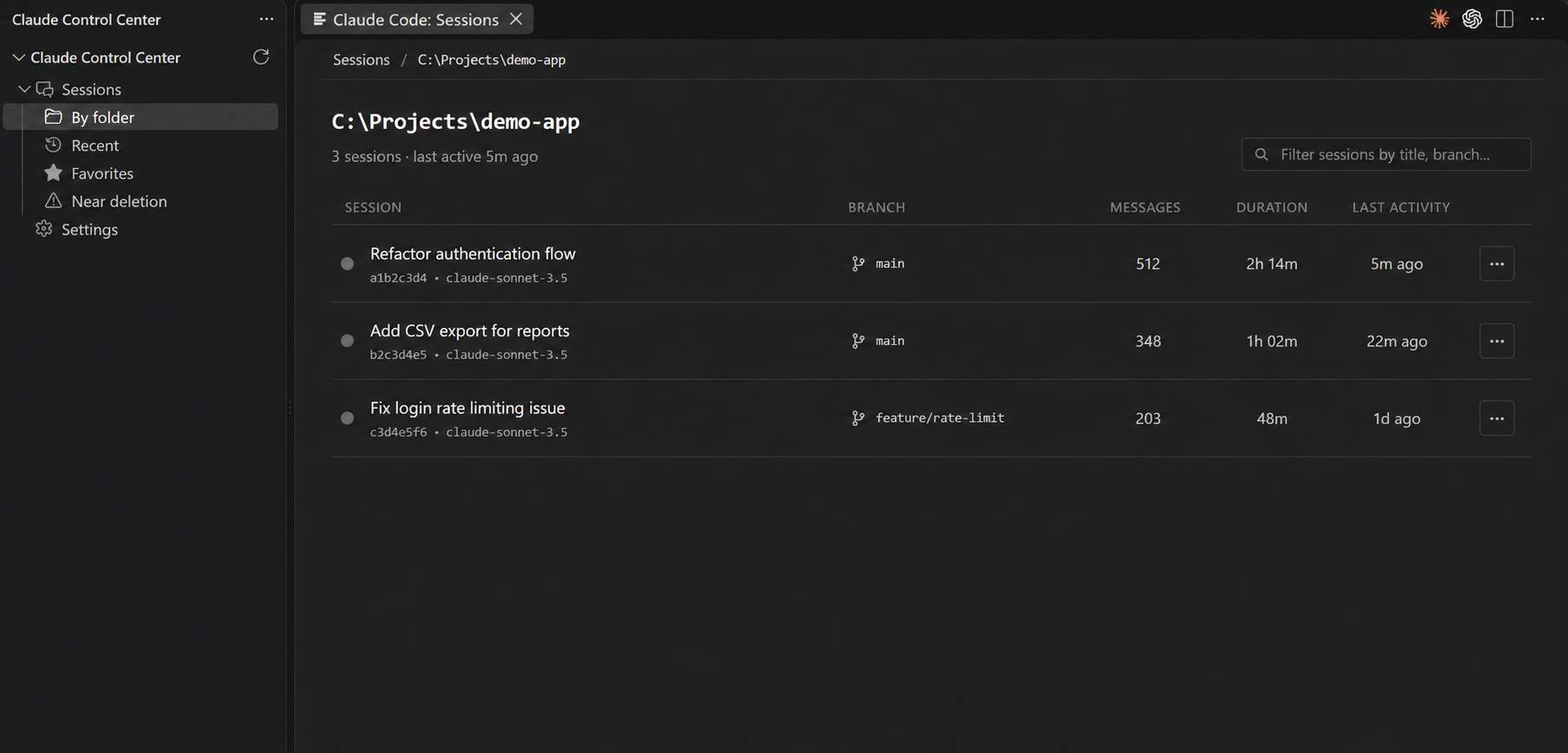Viewport: 1568px width, 753px height.
Task: Click the orange Claude spark icon
Action: [x=1439, y=19]
